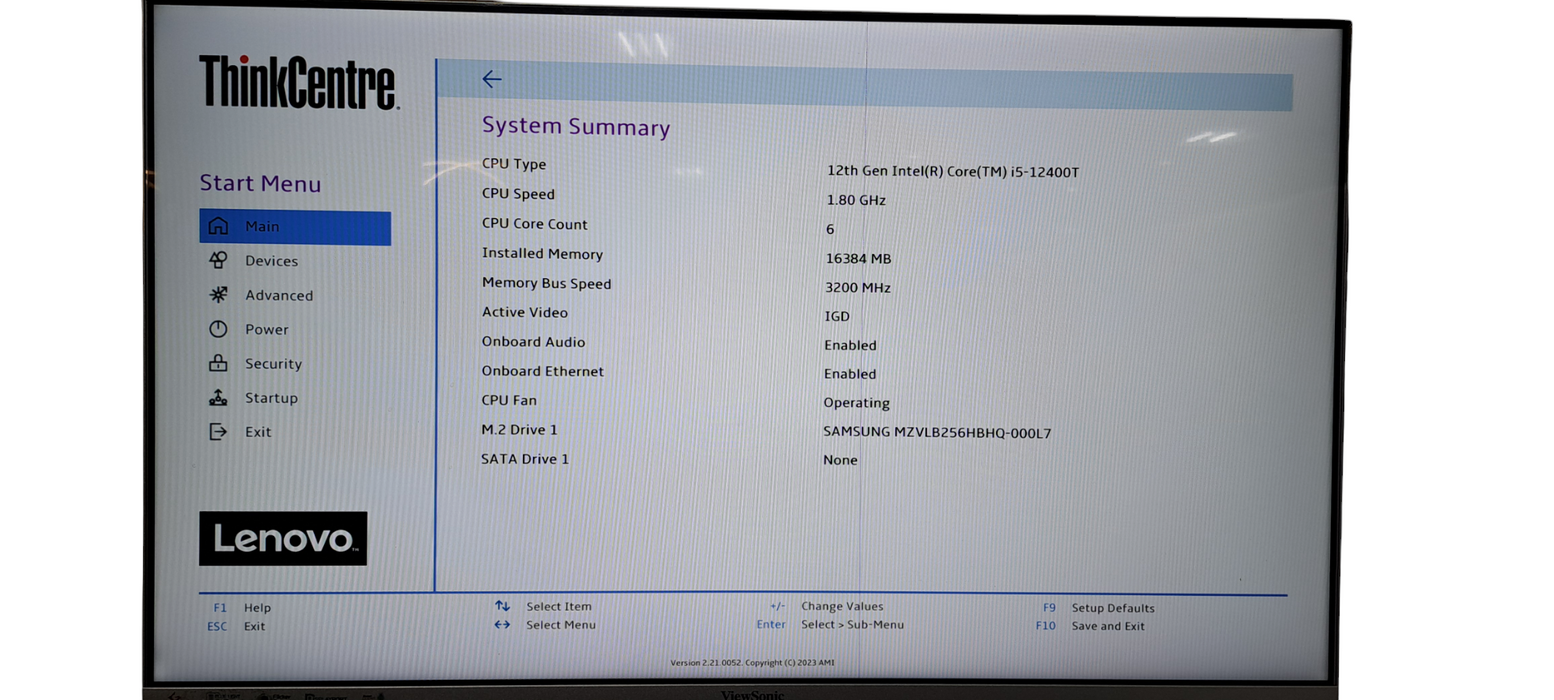The width and height of the screenshot is (1554, 700).
Task: Click the back arrow icon
Action: 491,79
